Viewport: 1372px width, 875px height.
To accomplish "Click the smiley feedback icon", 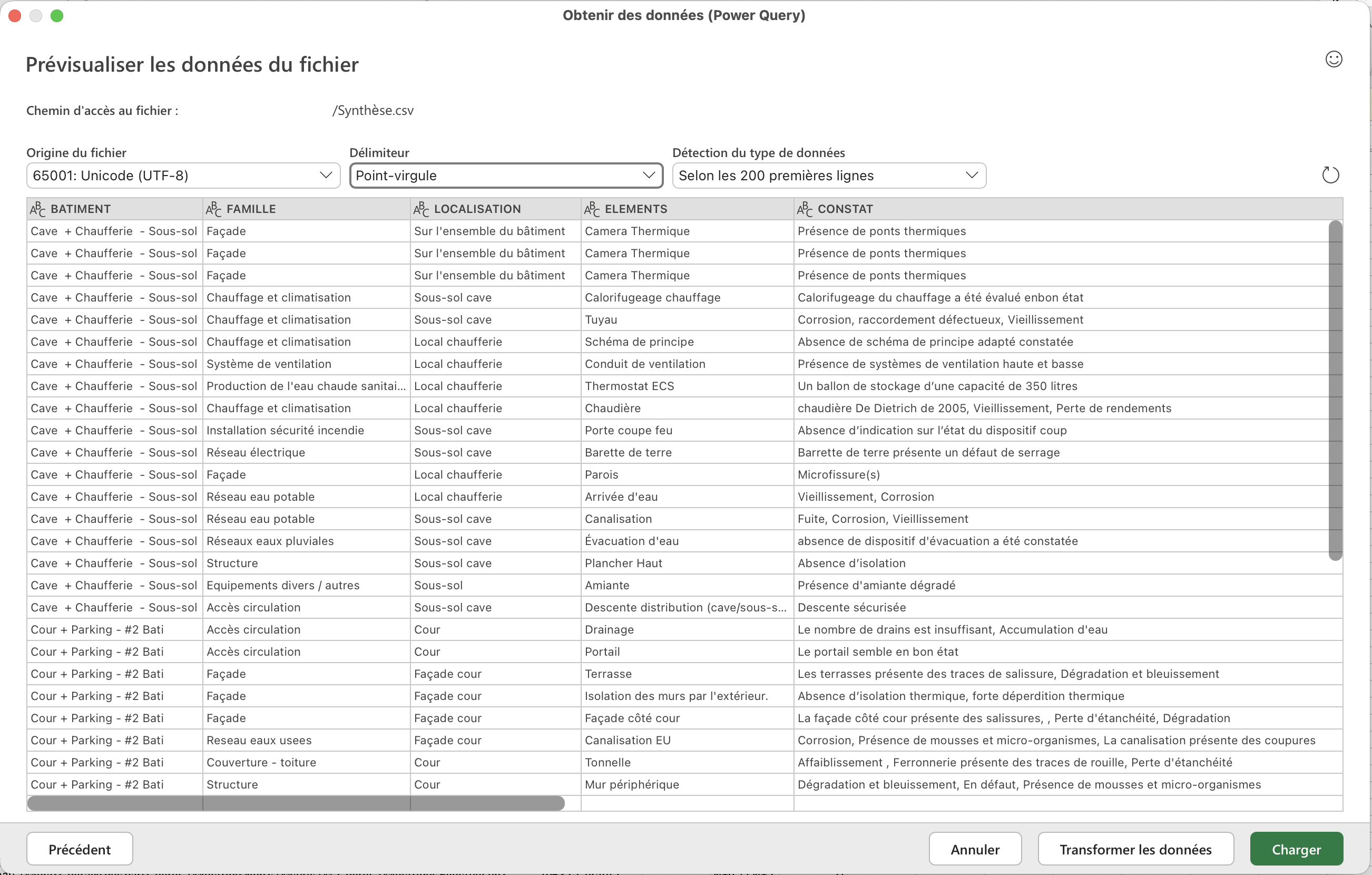I will (x=1333, y=59).
